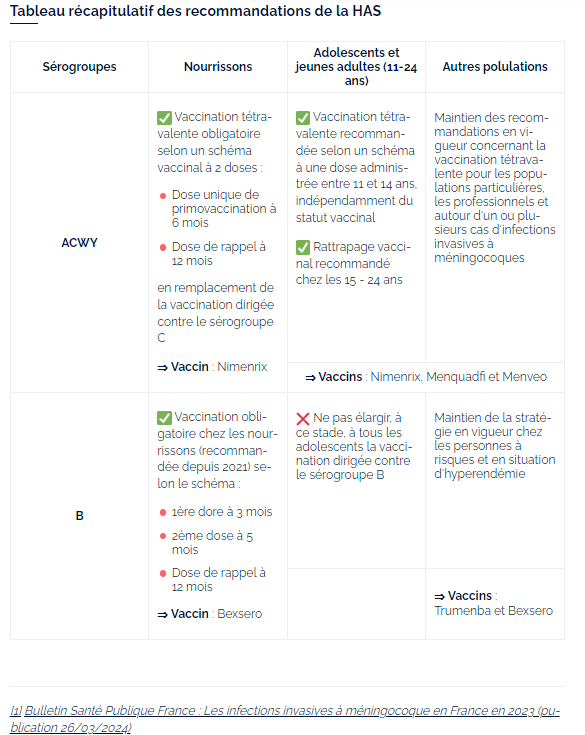Screen dimensions: 585x735
Task: Click Vaccins Nimenrix, Menquadfi et Menveo line
Action: click(426, 377)
